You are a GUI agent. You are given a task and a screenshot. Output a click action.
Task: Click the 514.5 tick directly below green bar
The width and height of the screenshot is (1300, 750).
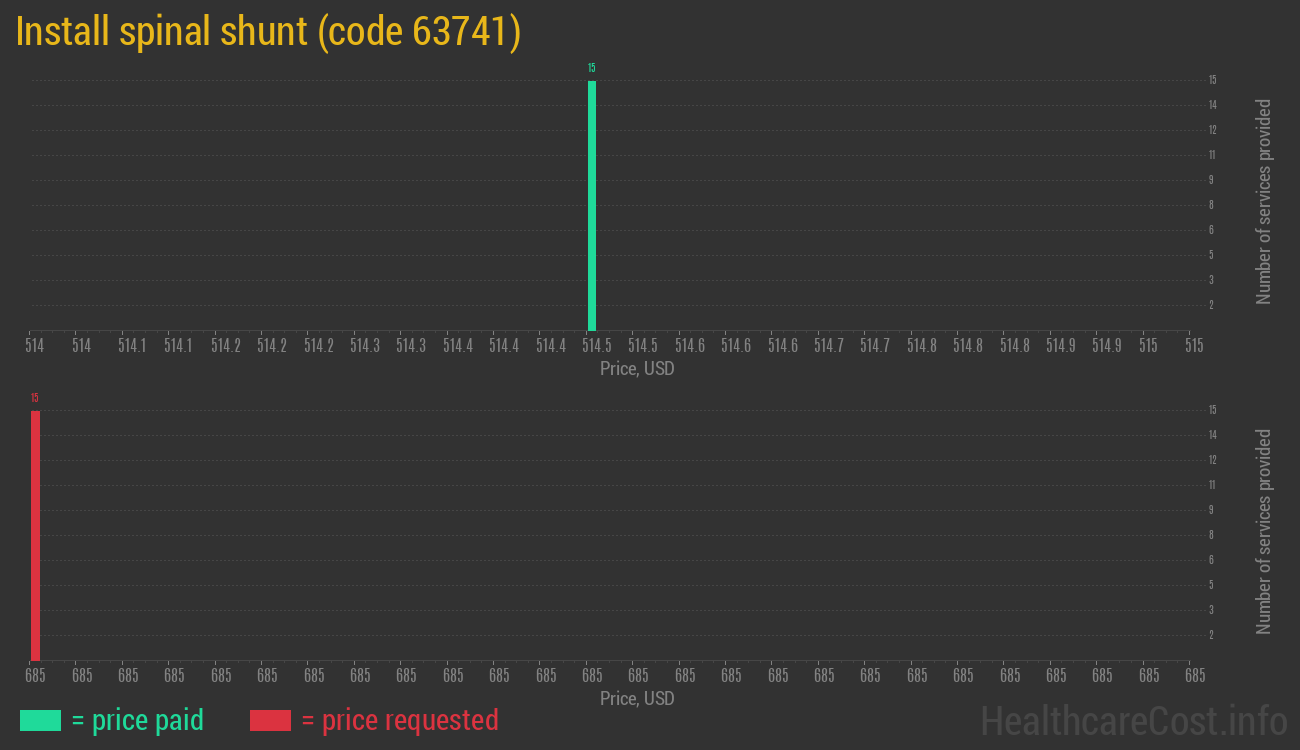(x=597, y=346)
